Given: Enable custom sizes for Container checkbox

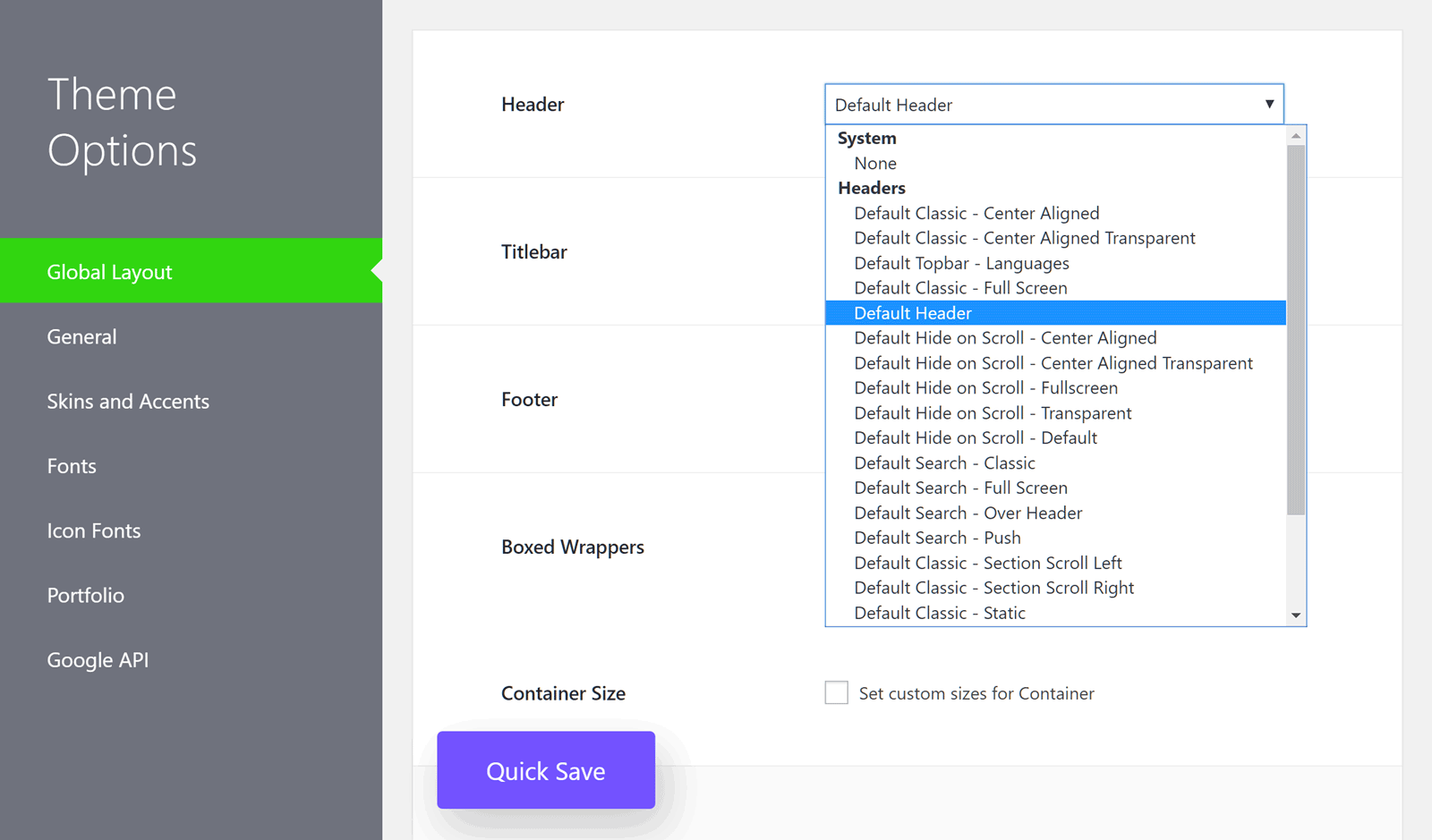Looking at the screenshot, I should [836, 693].
